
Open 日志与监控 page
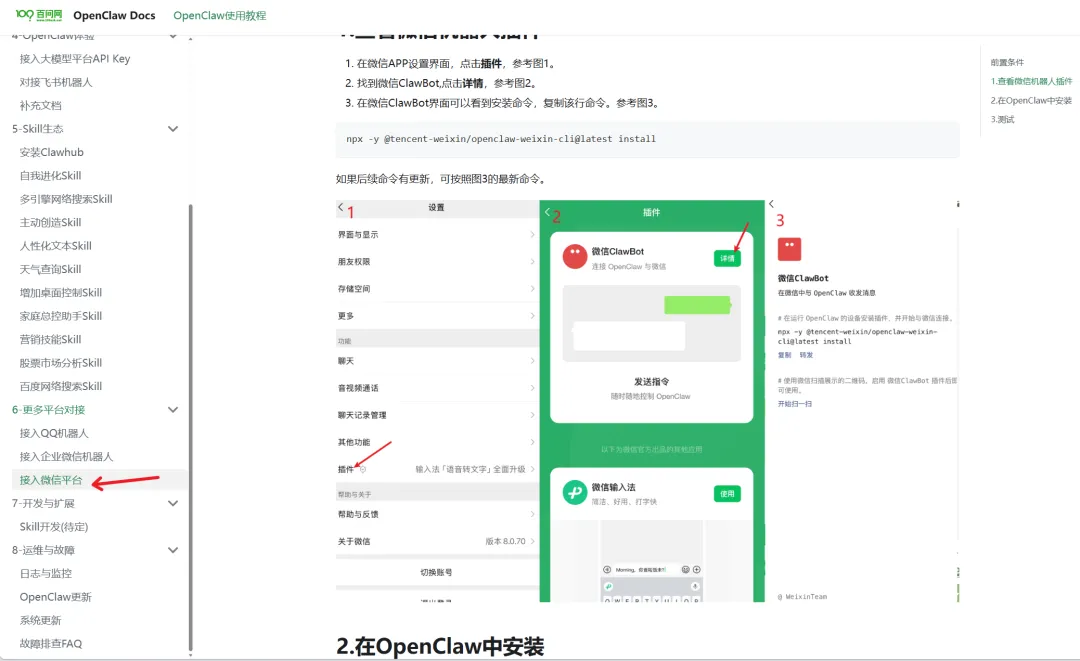pos(45,574)
